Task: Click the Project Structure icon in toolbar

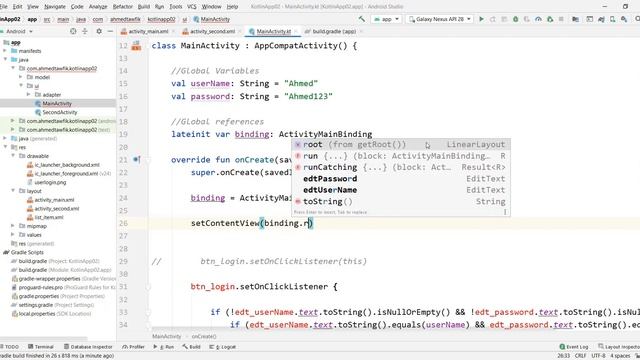Action: point(576,19)
